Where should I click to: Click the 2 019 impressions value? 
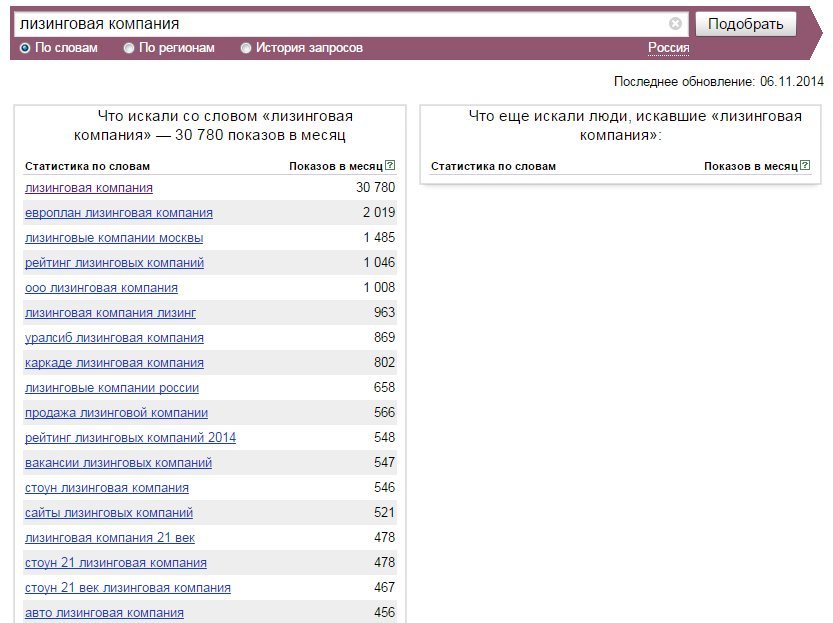[x=379, y=212]
